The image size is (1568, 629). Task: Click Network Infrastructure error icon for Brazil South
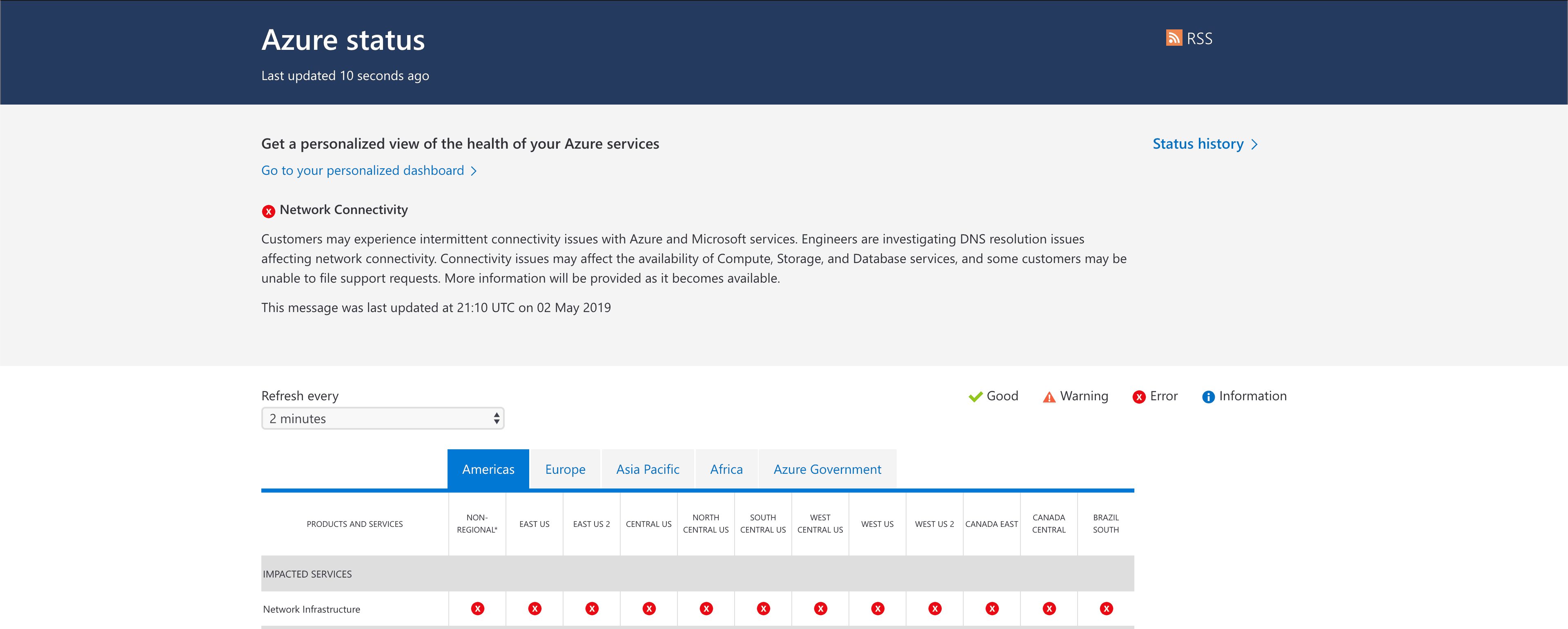(1106, 608)
